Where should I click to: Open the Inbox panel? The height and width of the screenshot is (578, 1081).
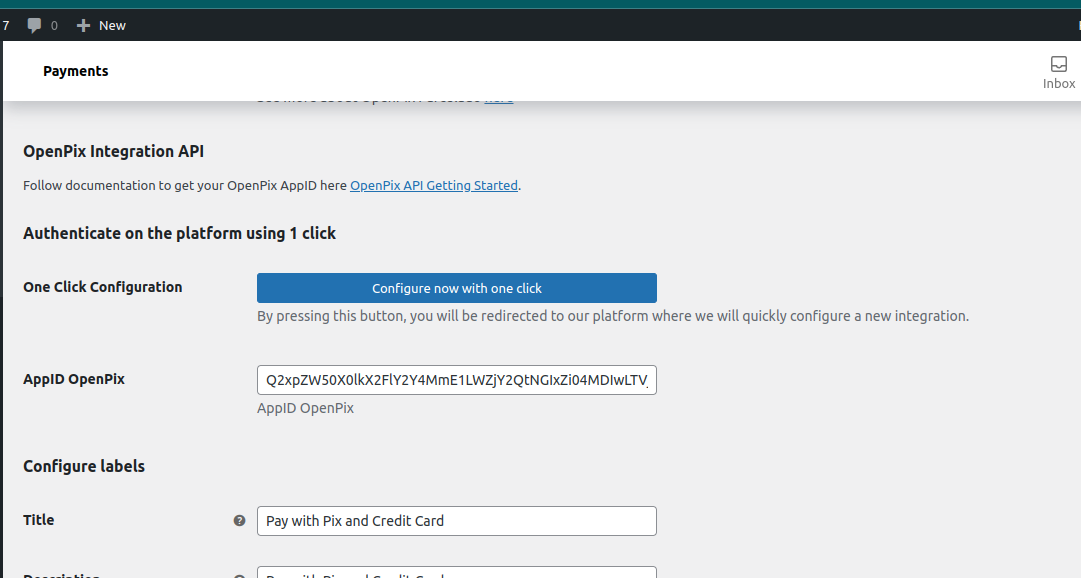(x=1058, y=71)
